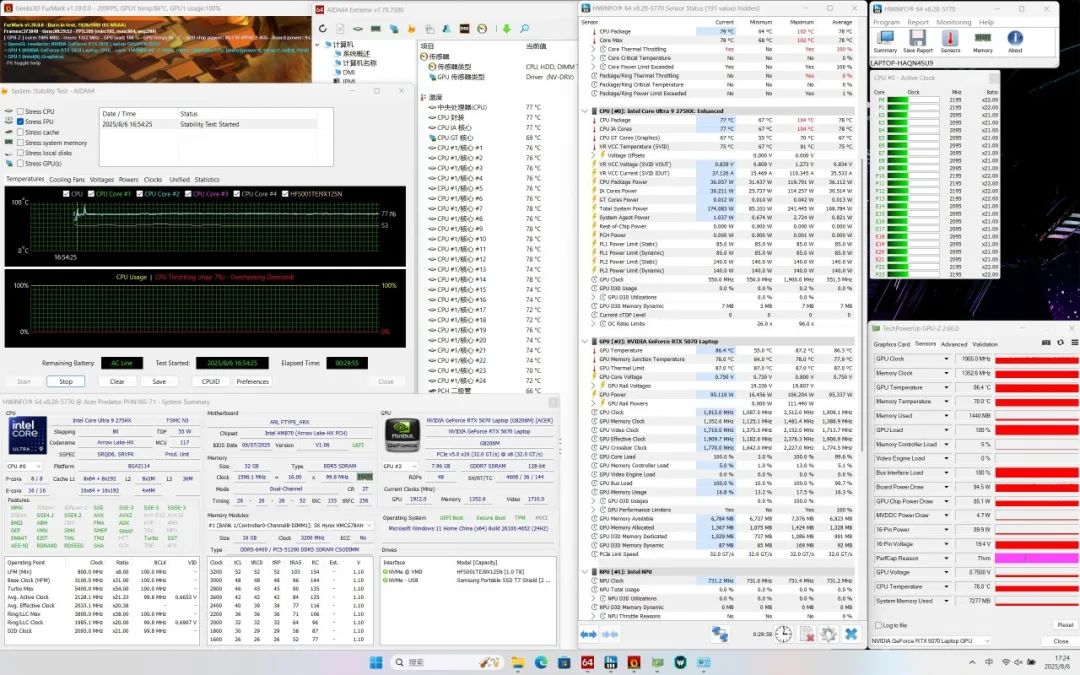
Task: Switch to the Advanced tab in GPU-Z
Action: [954, 344]
